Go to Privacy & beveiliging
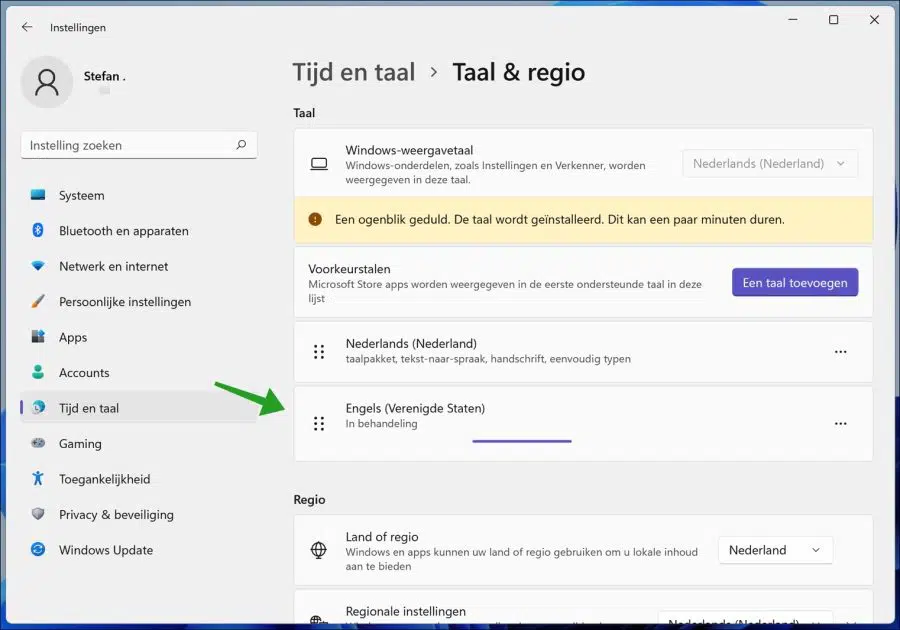Image resolution: width=900 pixels, height=630 pixels. click(138, 515)
